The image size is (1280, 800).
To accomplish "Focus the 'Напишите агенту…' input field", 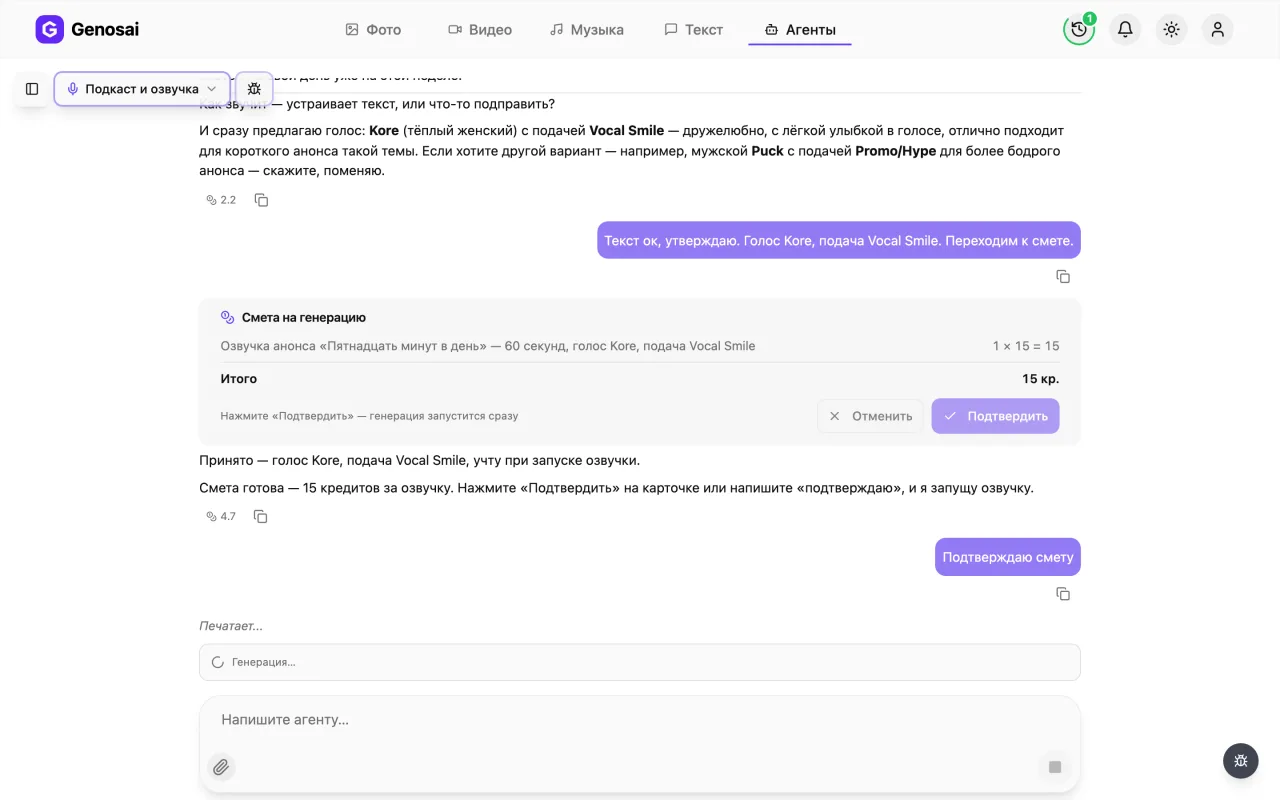I will coord(640,720).
